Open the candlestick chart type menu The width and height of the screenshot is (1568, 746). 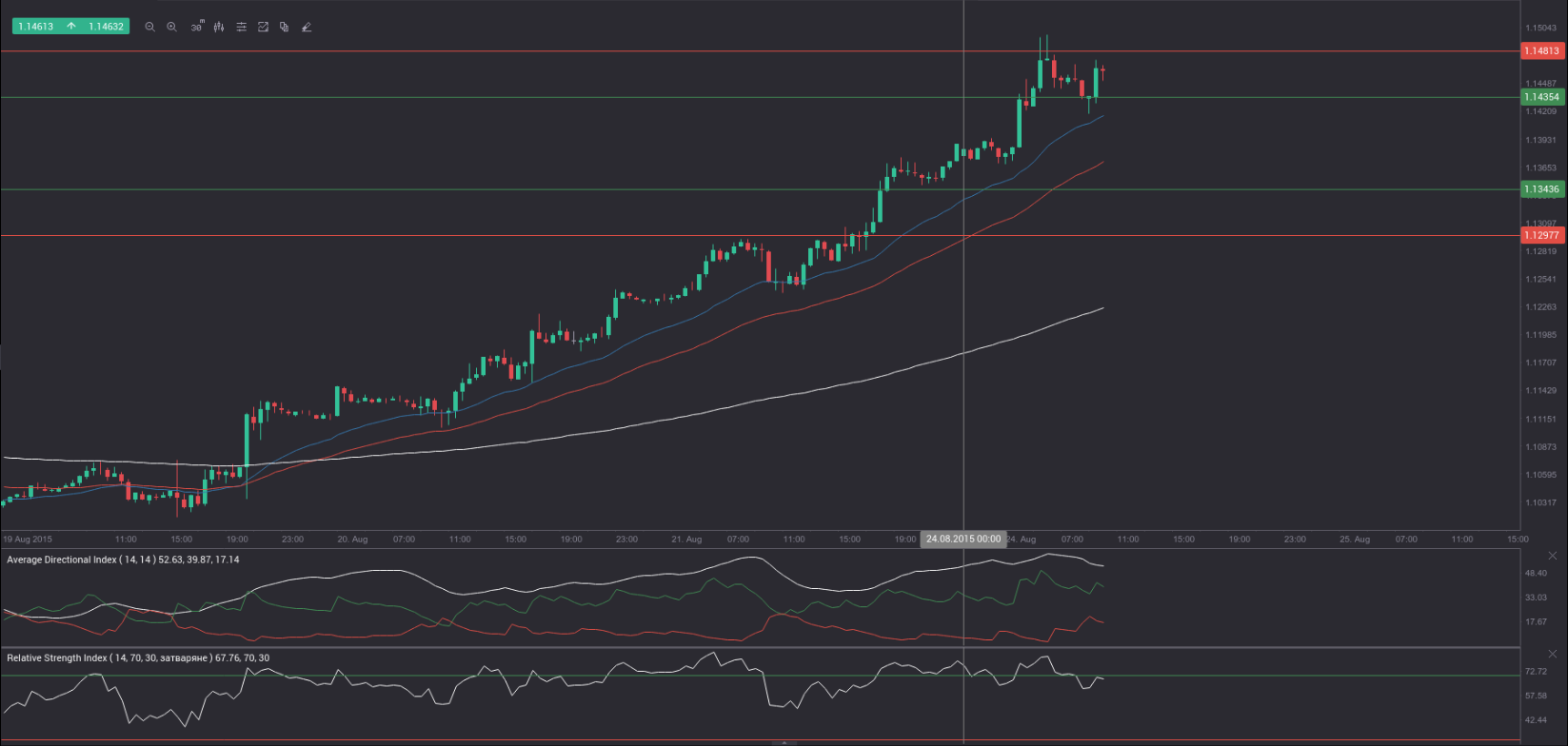[x=219, y=27]
